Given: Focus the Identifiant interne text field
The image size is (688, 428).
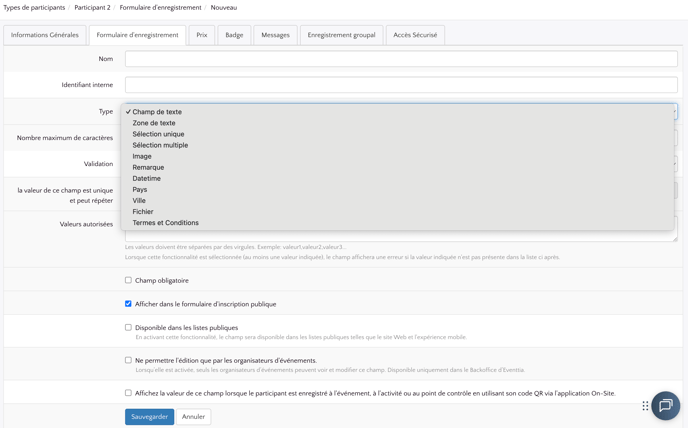Looking at the screenshot, I should [x=400, y=85].
